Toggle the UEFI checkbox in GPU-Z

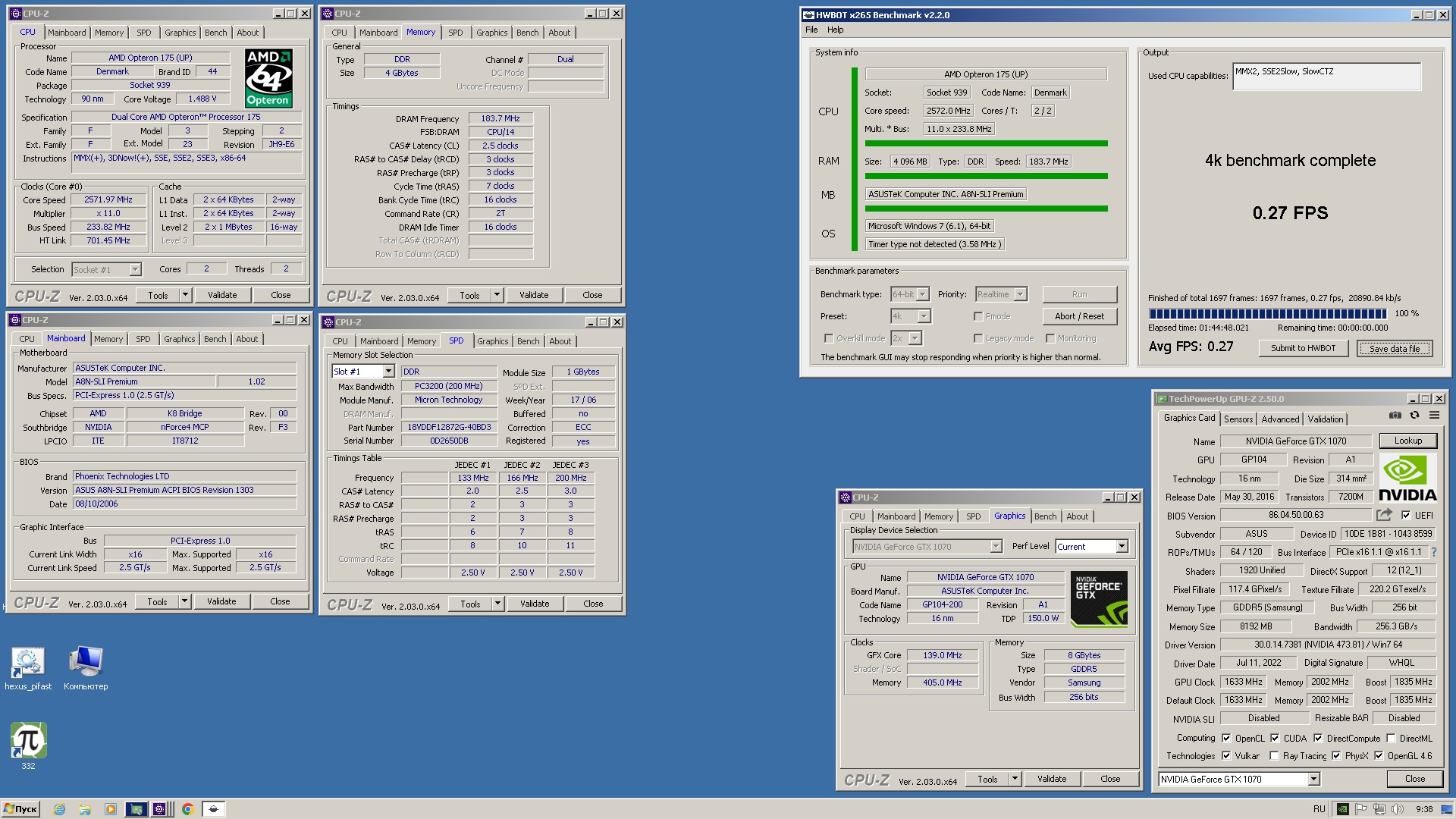coord(1405,515)
